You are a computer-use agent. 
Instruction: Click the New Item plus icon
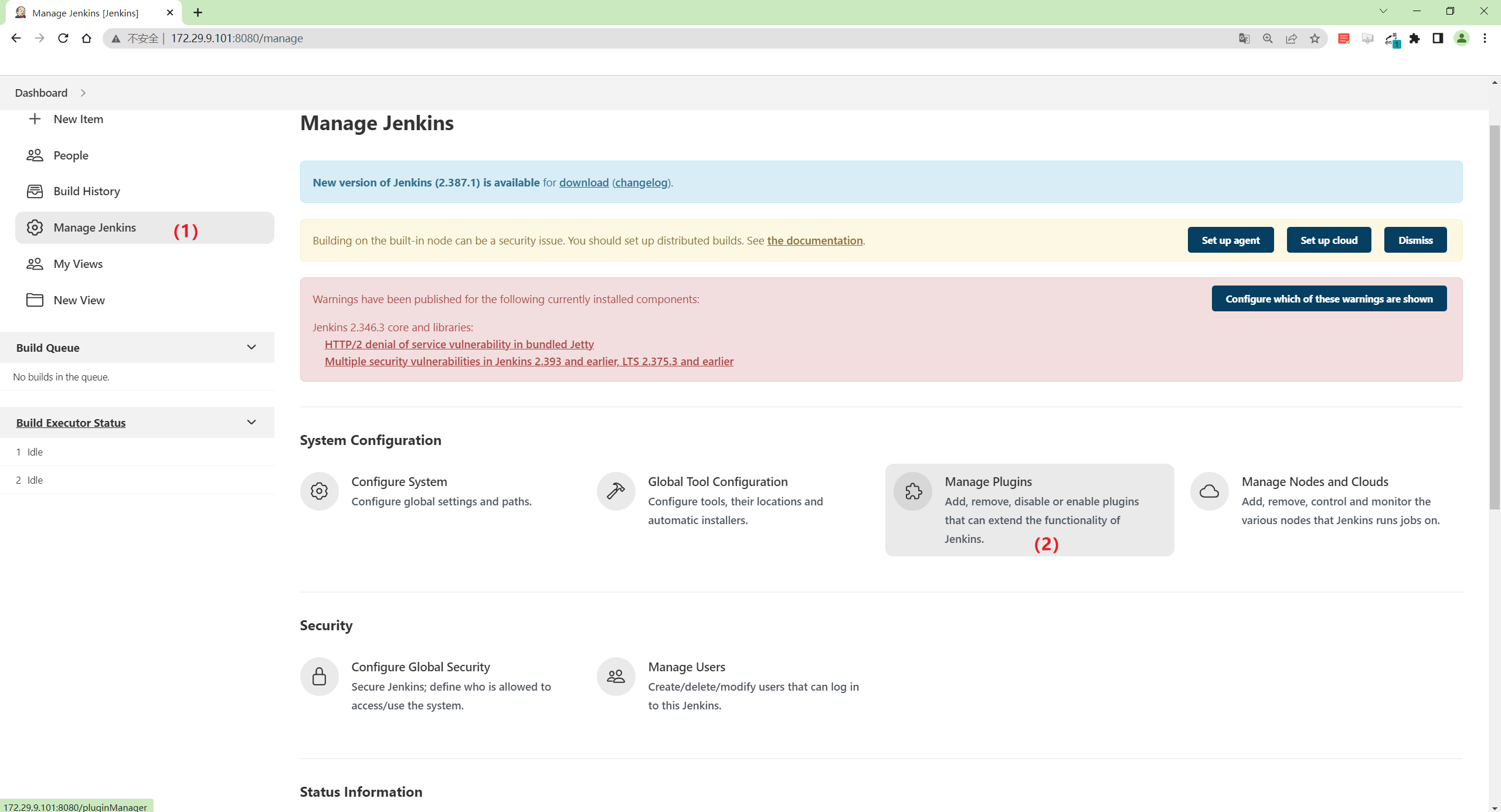35,119
